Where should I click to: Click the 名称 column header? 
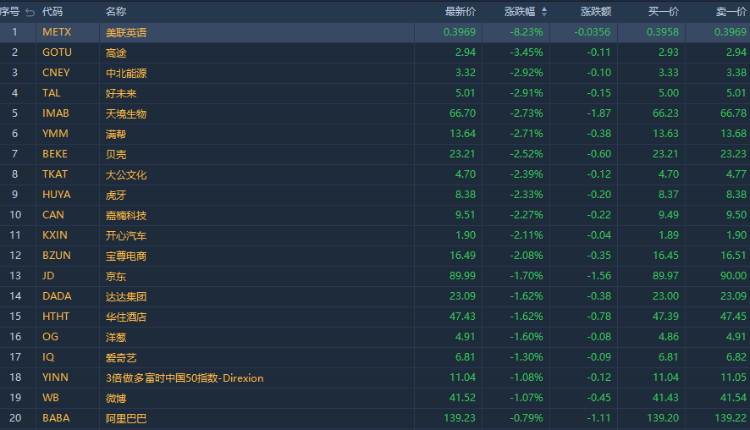pyautogui.click(x=116, y=12)
